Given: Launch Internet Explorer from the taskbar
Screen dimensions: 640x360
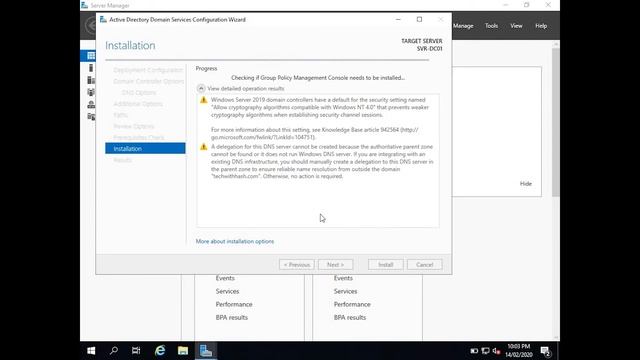Looking at the screenshot, I should point(160,351).
